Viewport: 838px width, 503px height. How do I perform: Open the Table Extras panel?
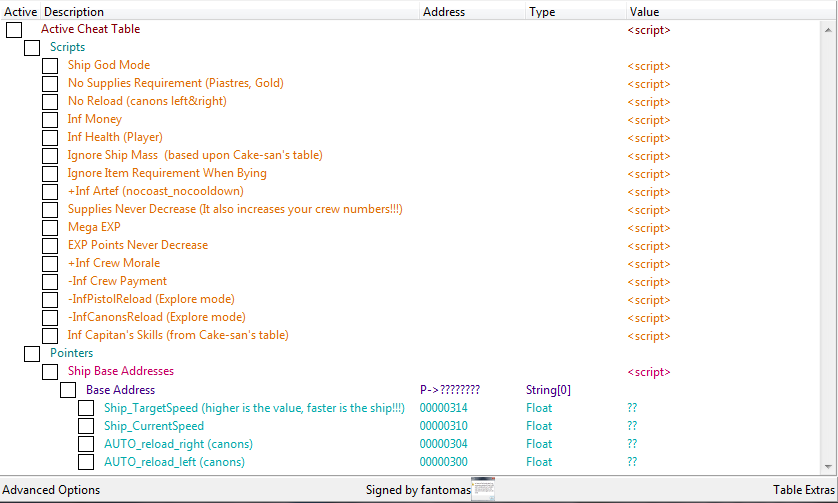(803, 490)
